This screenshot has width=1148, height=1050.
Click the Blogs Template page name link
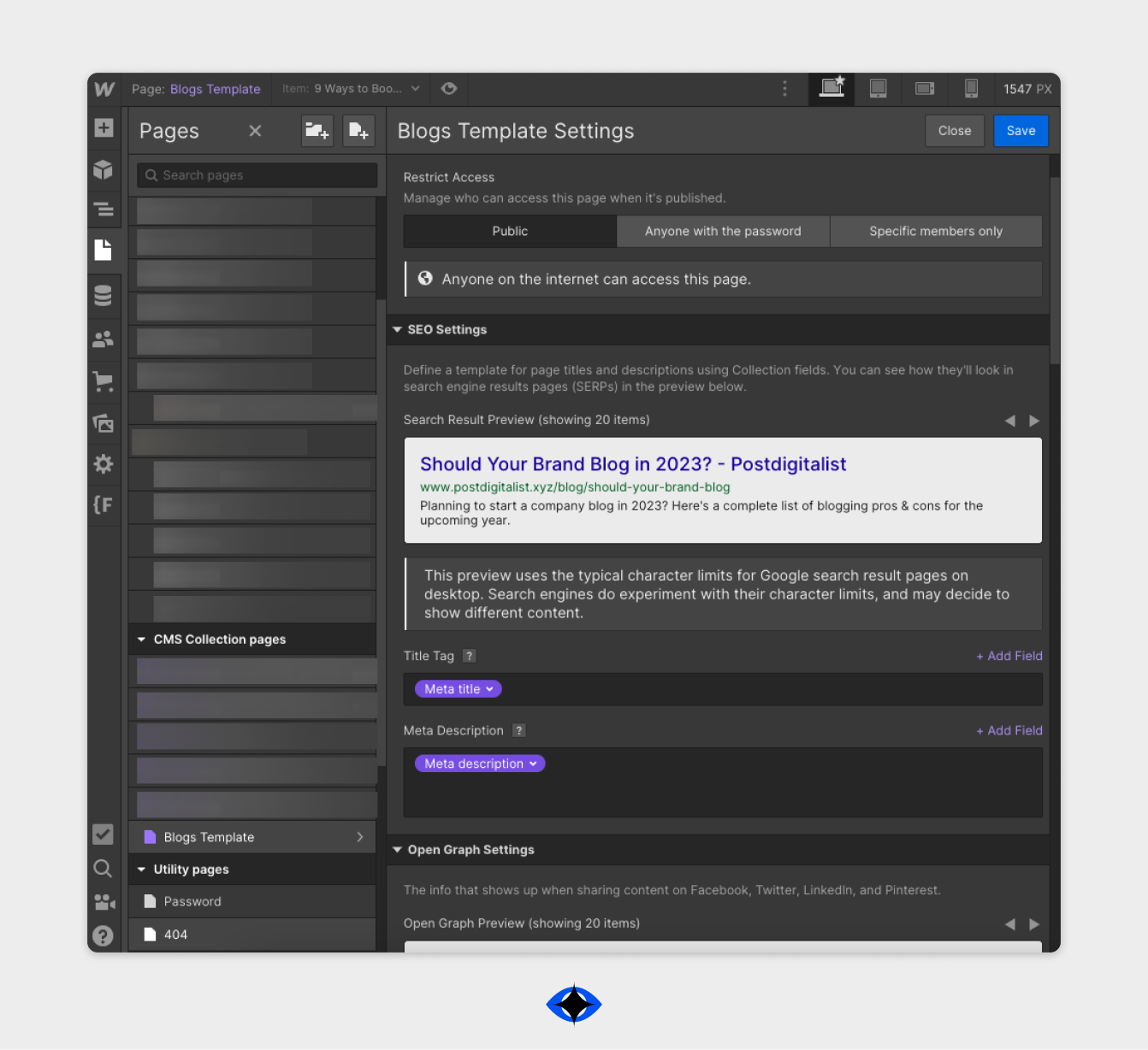(215, 89)
